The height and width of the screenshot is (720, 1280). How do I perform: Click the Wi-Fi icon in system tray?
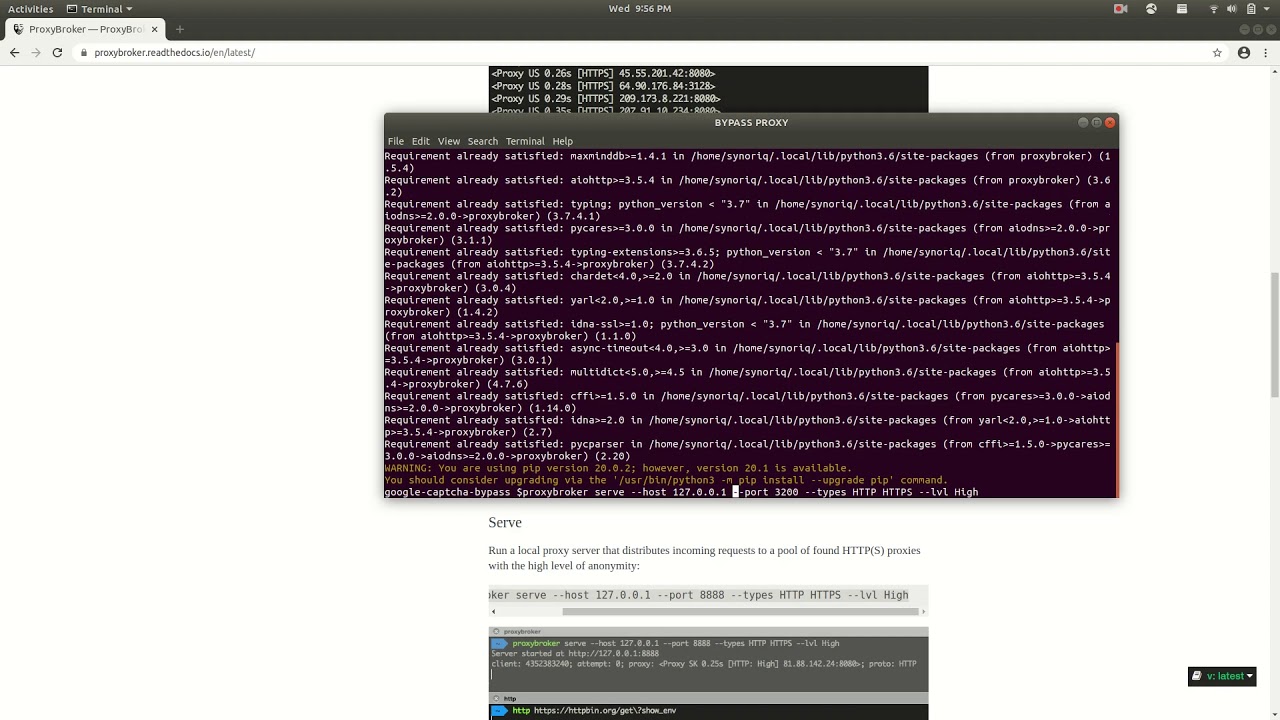click(1214, 9)
